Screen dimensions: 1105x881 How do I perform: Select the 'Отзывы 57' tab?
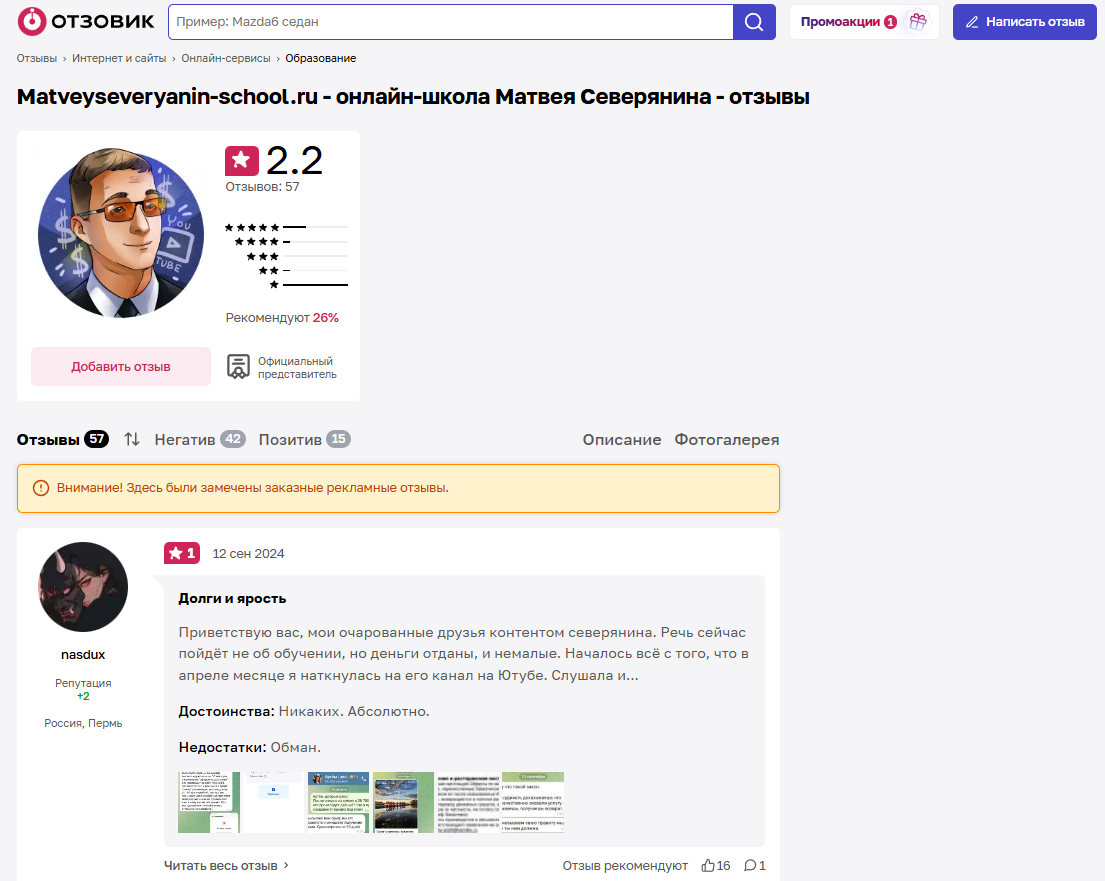click(63, 439)
